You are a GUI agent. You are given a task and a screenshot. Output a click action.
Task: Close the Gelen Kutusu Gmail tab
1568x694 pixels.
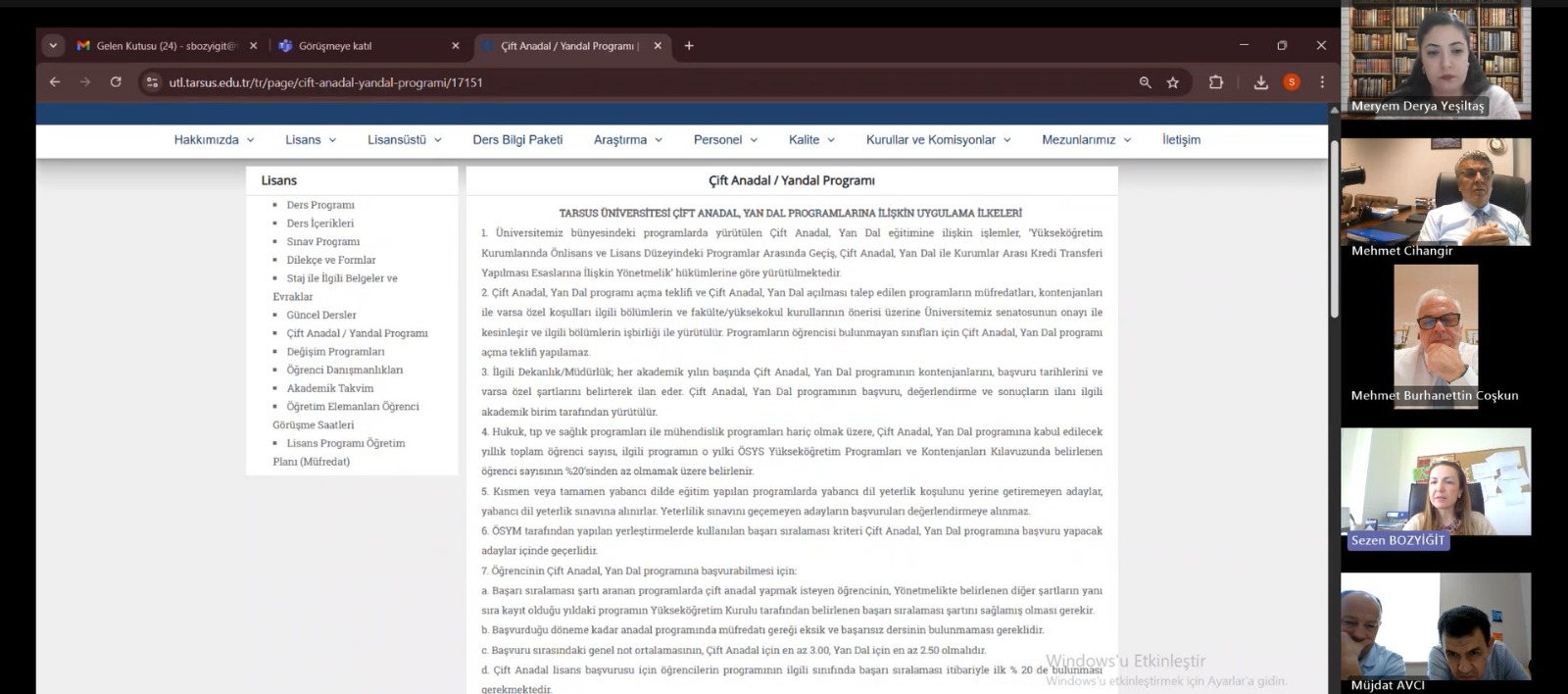coord(254,45)
